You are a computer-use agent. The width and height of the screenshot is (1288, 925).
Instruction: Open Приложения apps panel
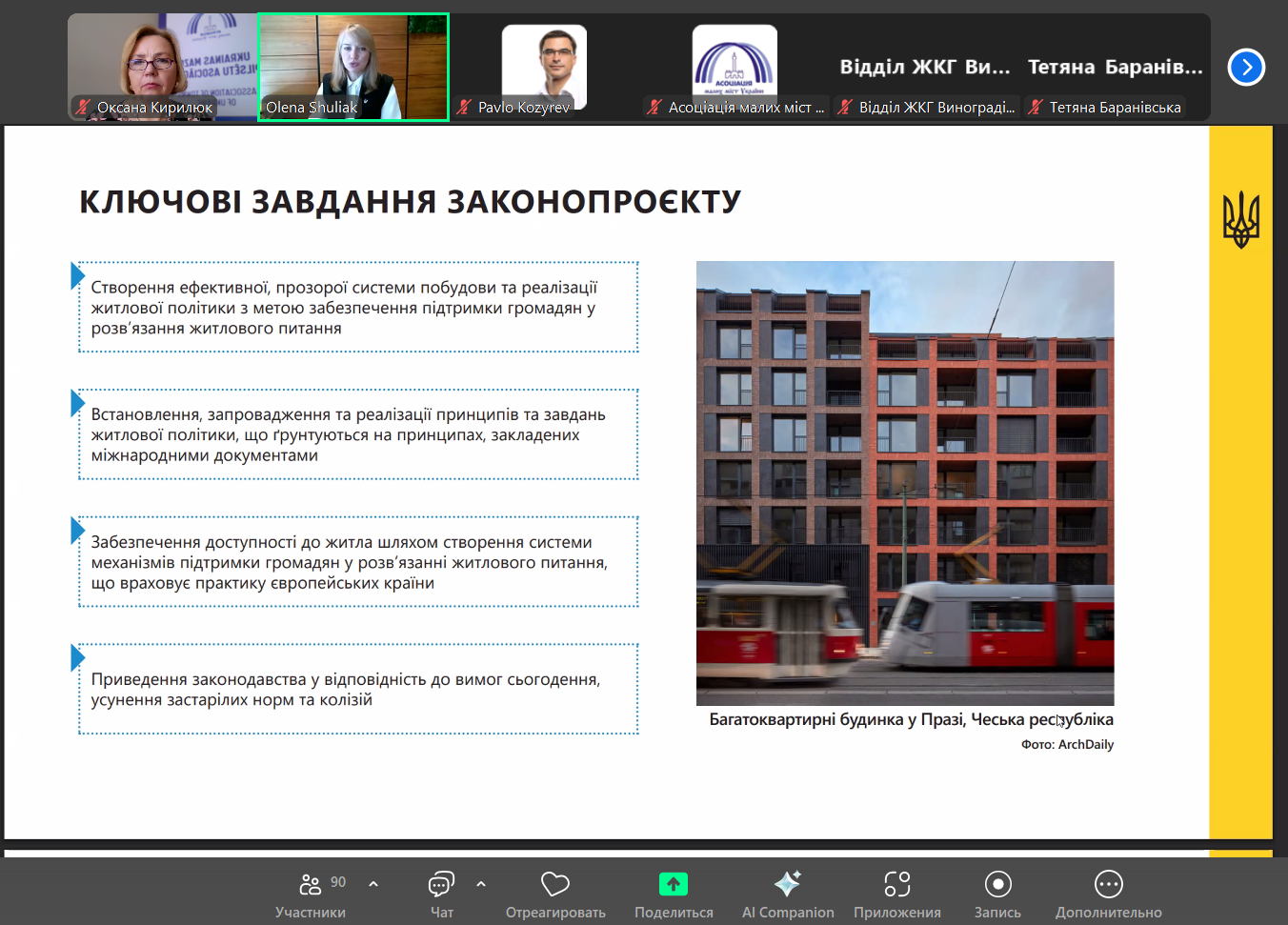(897, 895)
